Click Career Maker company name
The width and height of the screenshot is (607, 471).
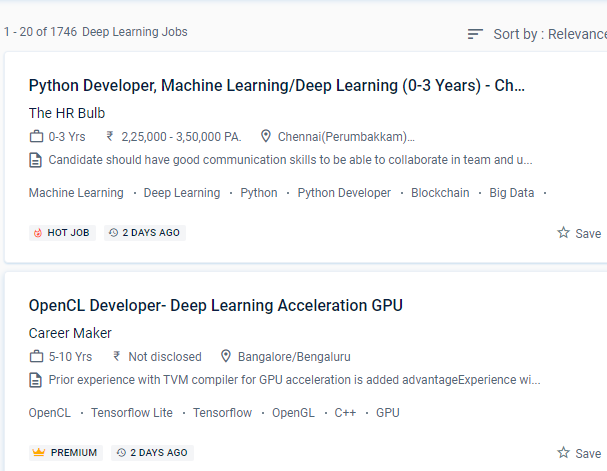coord(70,333)
